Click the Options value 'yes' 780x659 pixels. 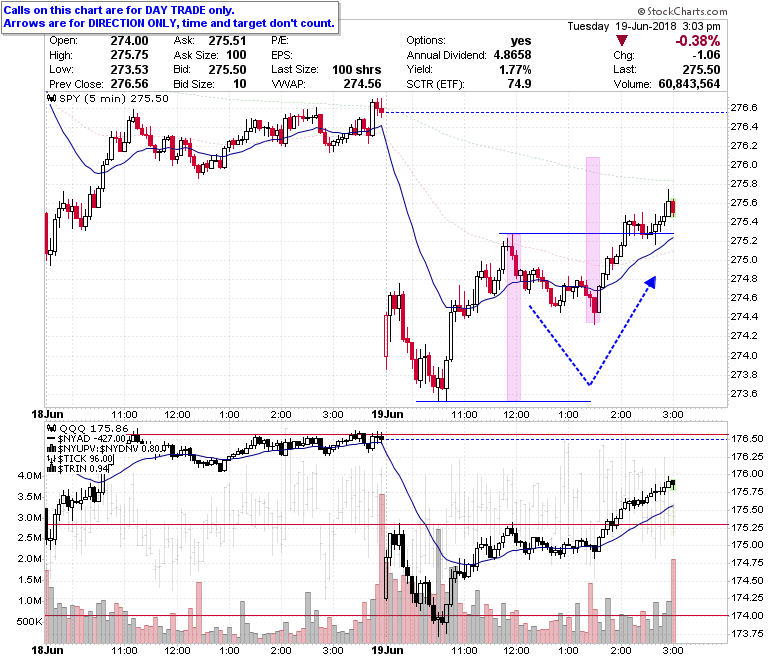pos(521,41)
